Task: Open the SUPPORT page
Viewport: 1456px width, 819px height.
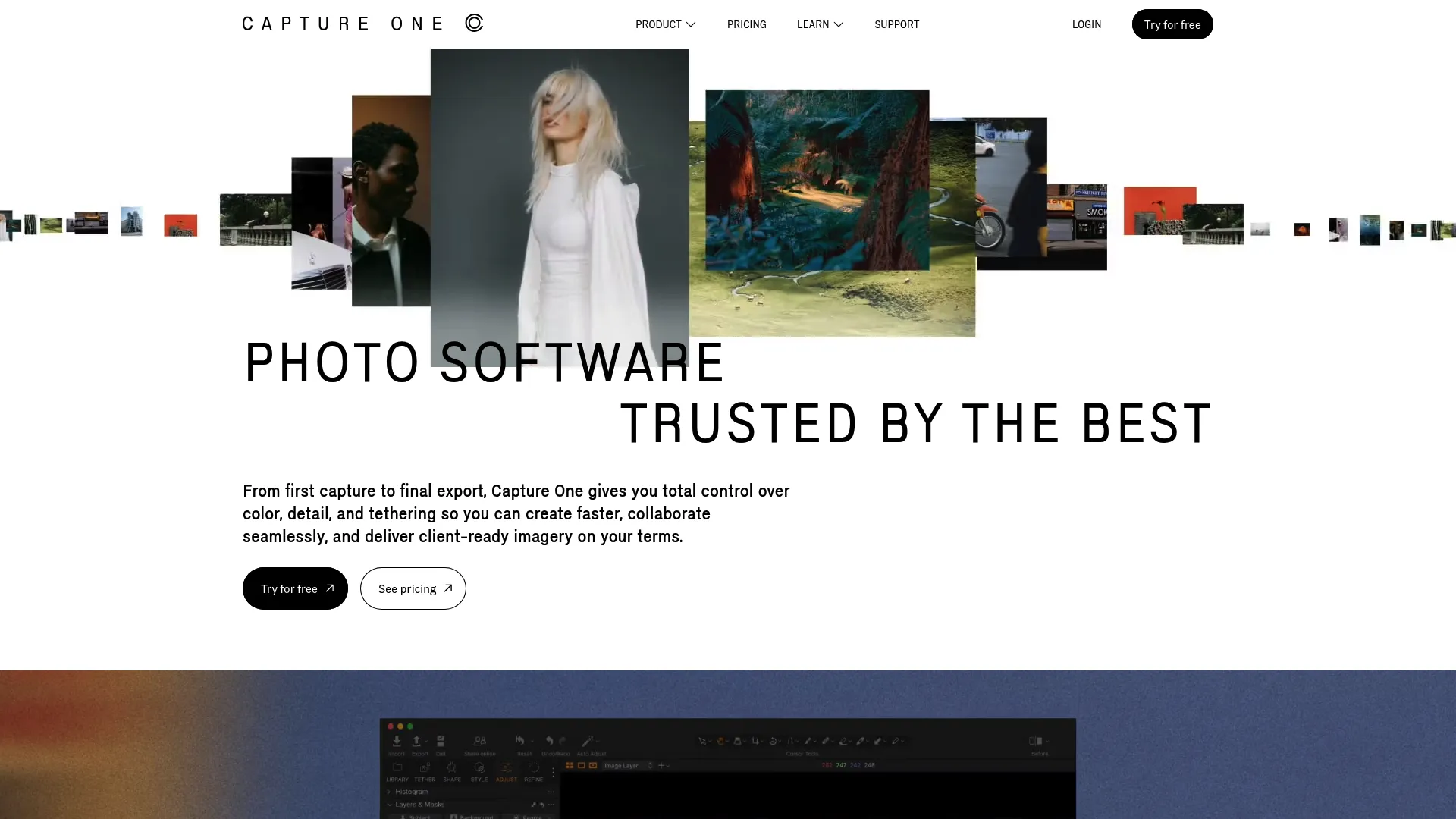Action: (x=896, y=24)
